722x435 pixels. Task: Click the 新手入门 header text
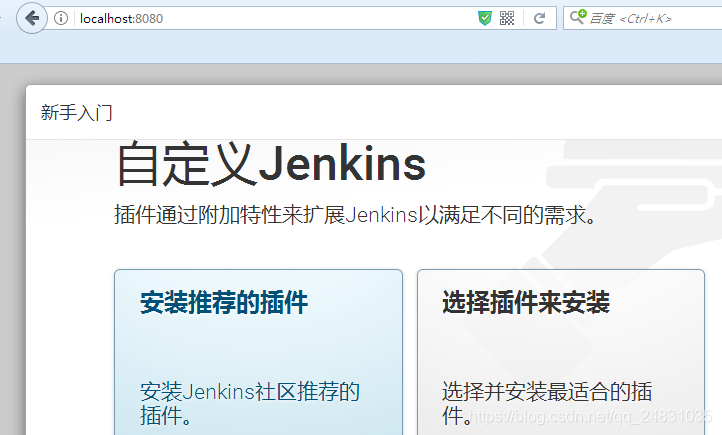point(76,112)
